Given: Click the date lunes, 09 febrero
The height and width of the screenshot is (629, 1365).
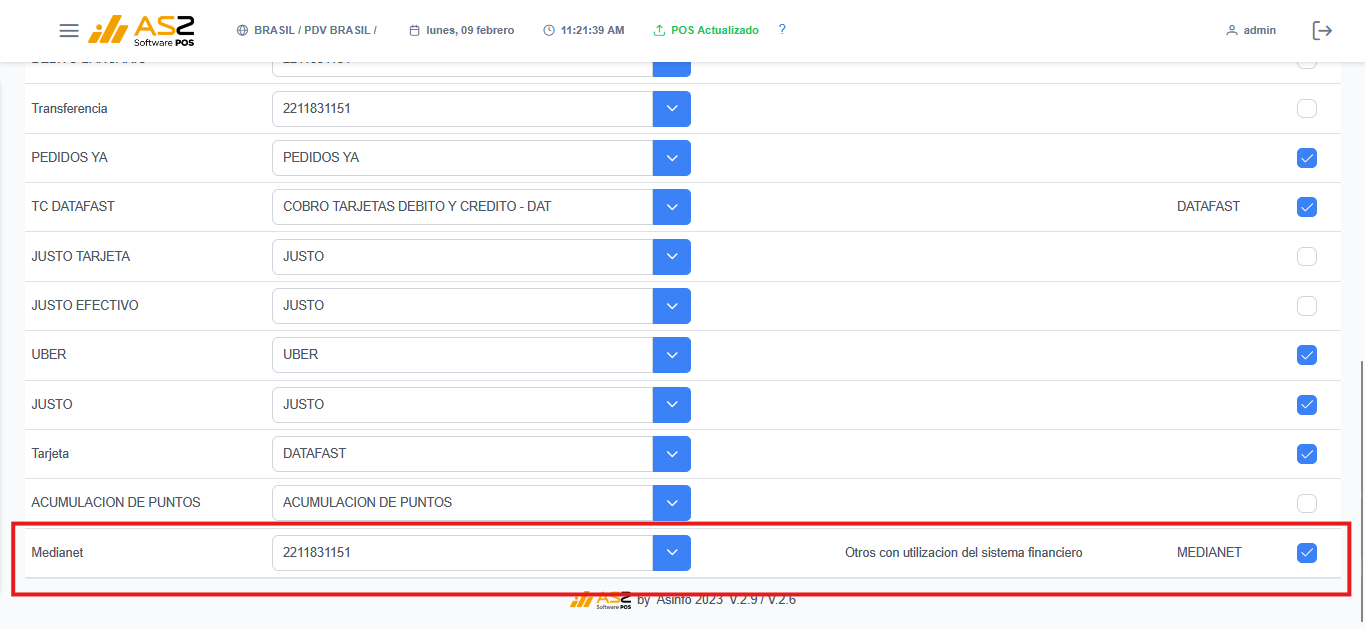Looking at the screenshot, I should point(470,31).
